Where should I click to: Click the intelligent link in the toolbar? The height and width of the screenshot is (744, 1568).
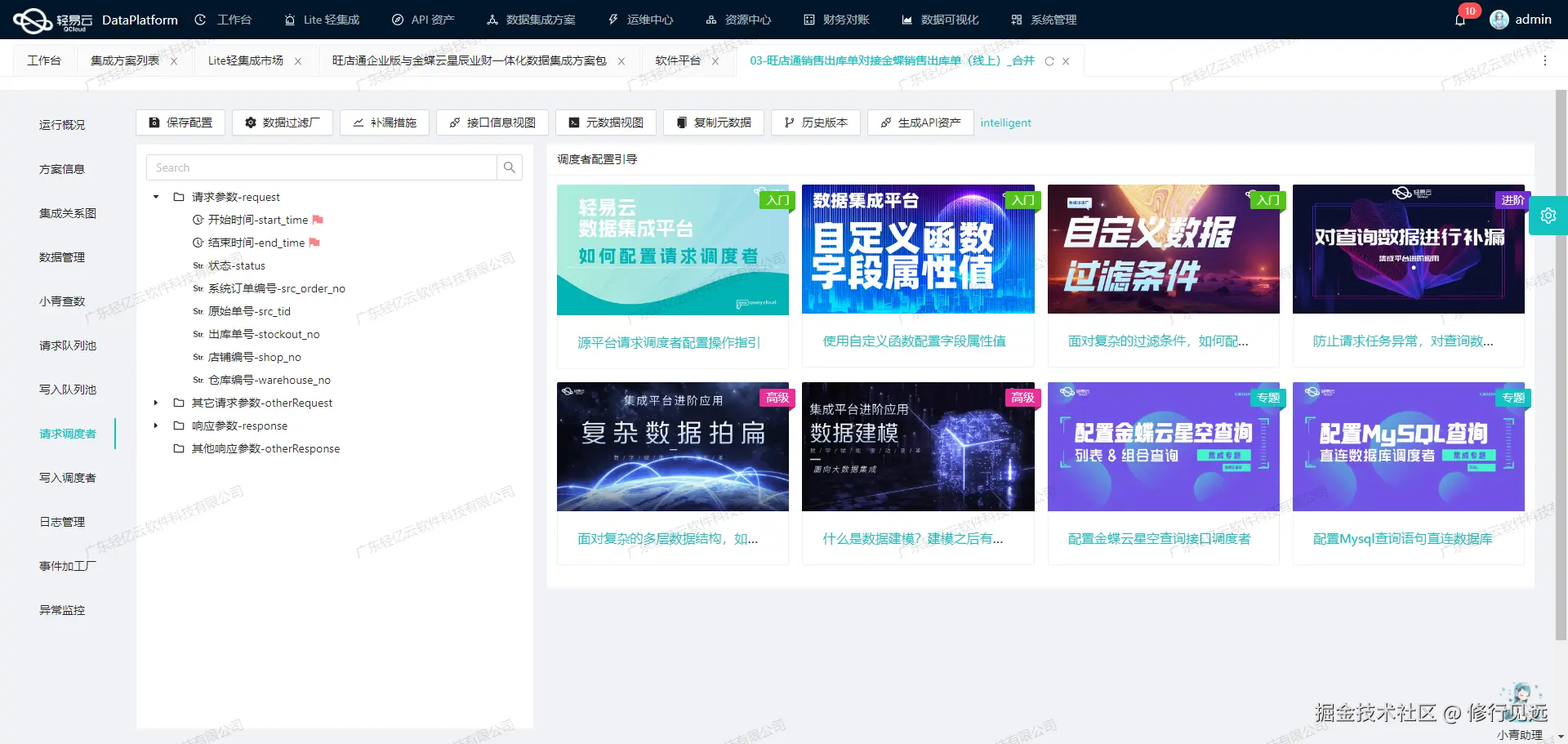(1005, 123)
